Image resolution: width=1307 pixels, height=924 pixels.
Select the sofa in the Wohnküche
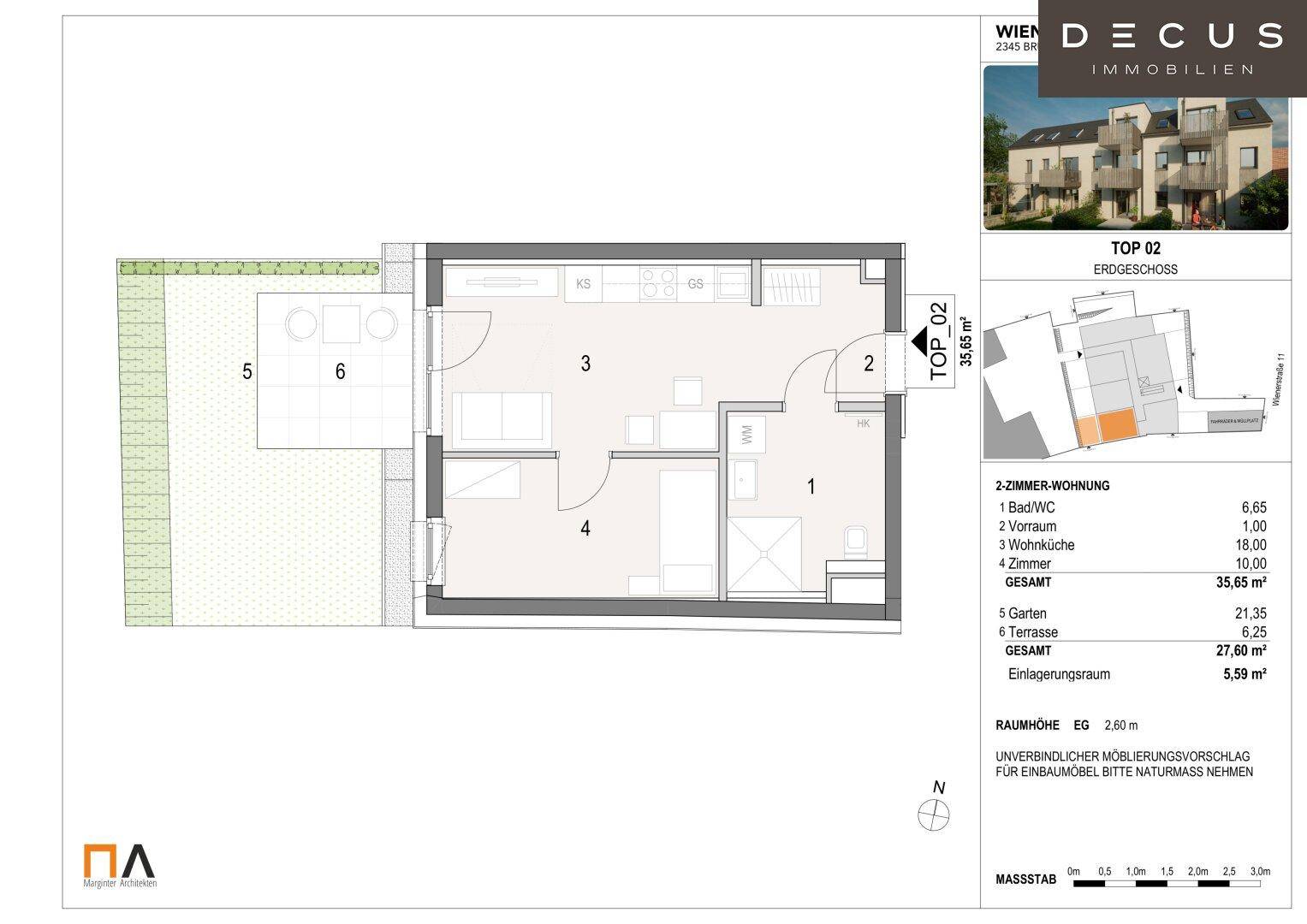click(502, 419)
